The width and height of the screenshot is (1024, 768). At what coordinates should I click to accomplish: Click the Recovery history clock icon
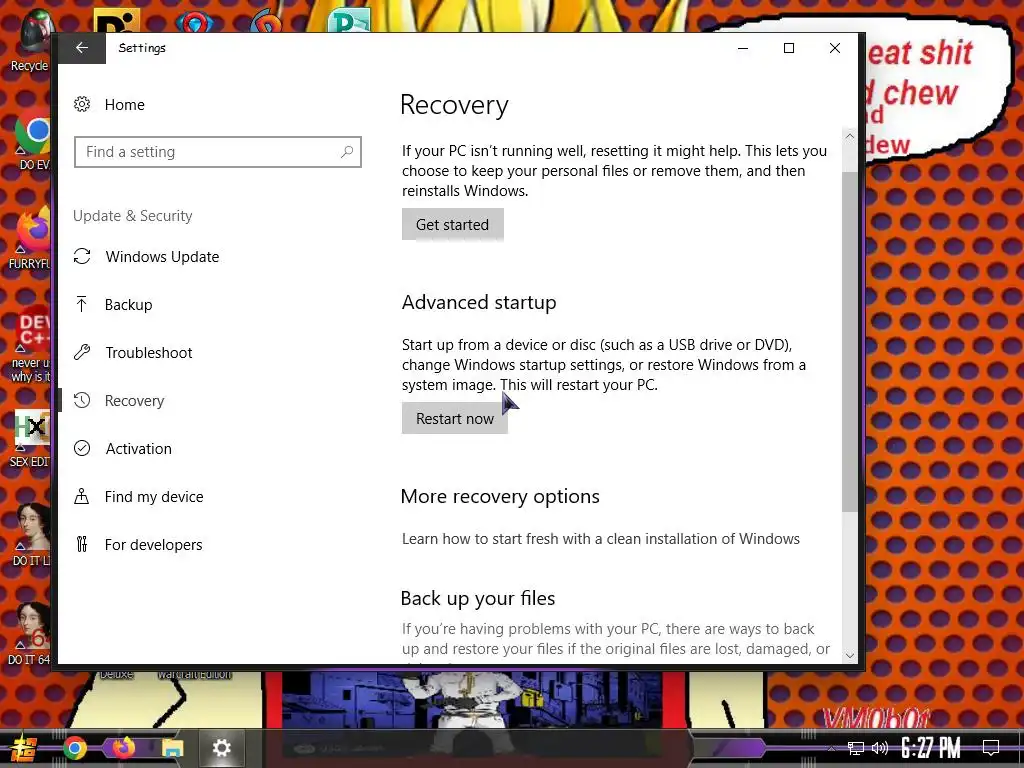(82, 400)
